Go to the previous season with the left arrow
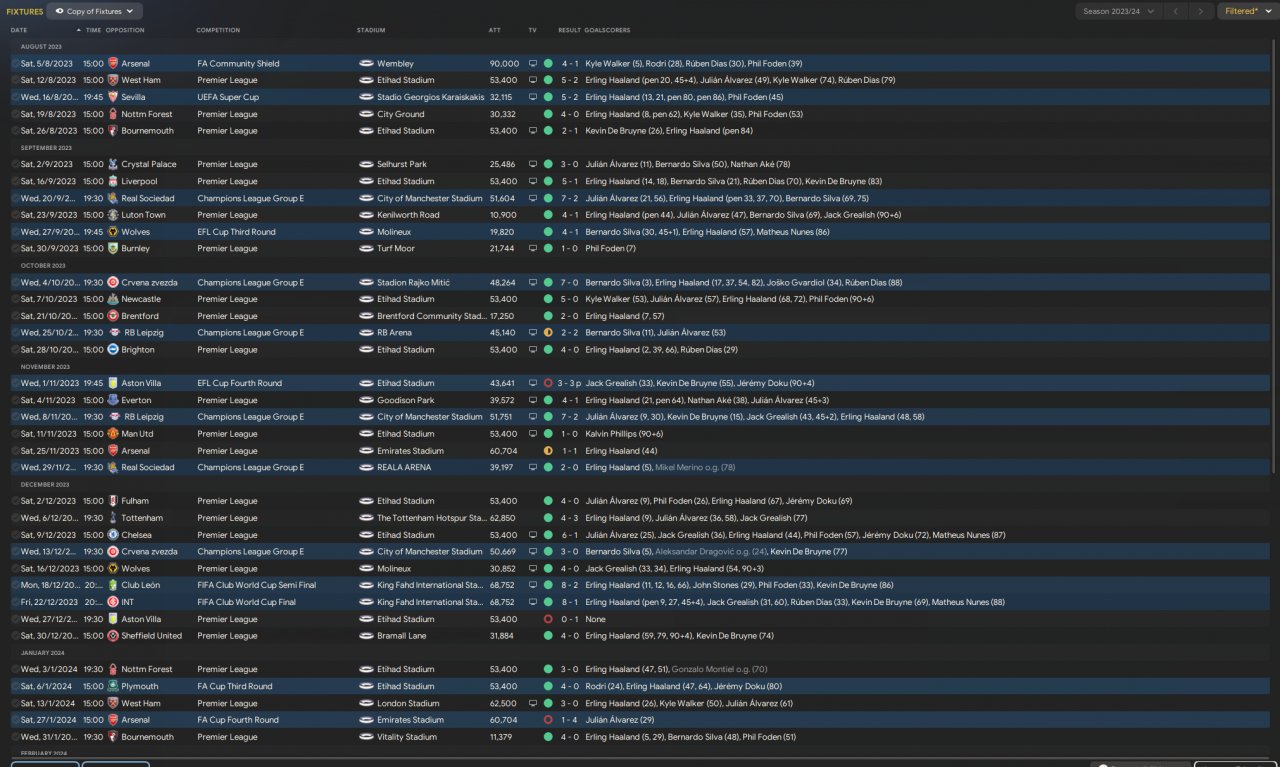This screenshot has width=1280, height=767. 1176,11
